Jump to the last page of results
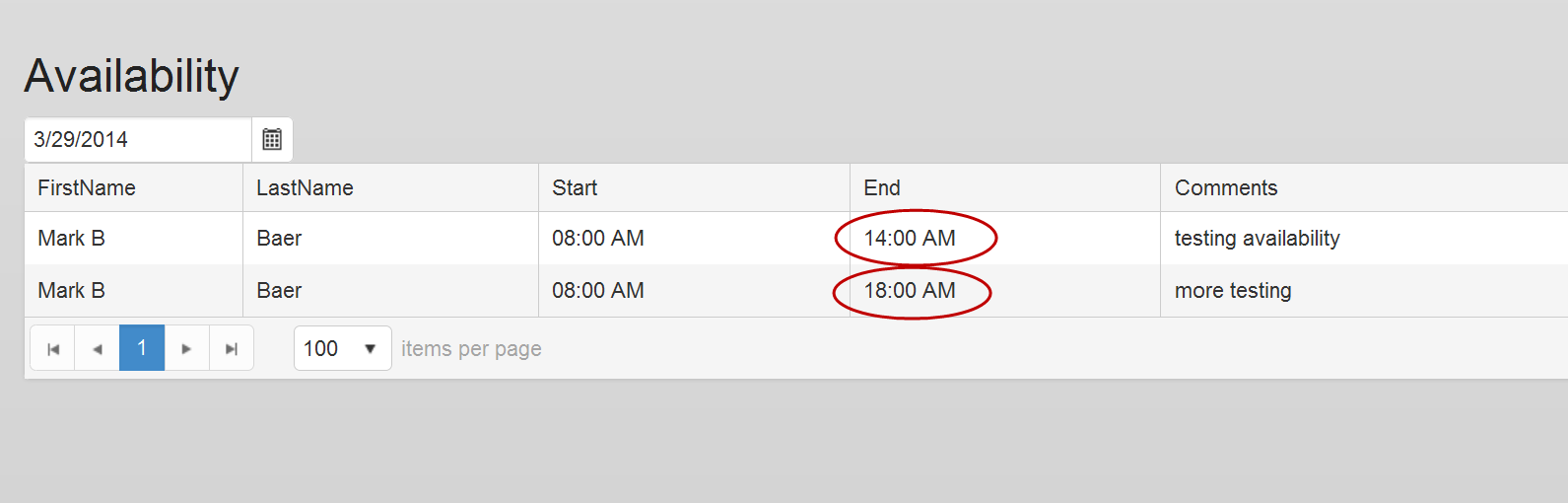This screenshot has height=503, width=1568. click(232, 348)
